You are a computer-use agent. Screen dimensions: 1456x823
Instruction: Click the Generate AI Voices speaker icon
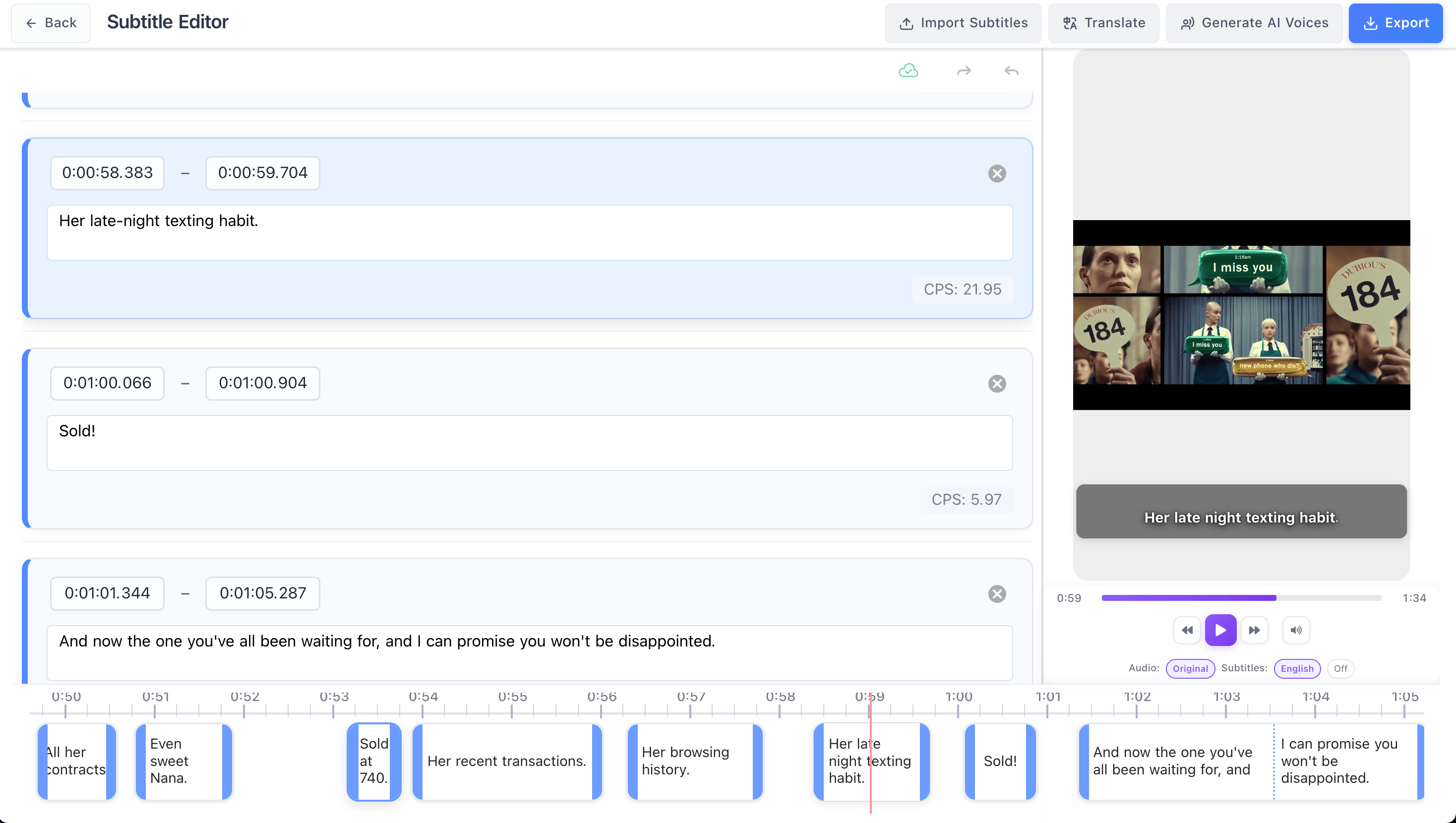click(1188, 23)
